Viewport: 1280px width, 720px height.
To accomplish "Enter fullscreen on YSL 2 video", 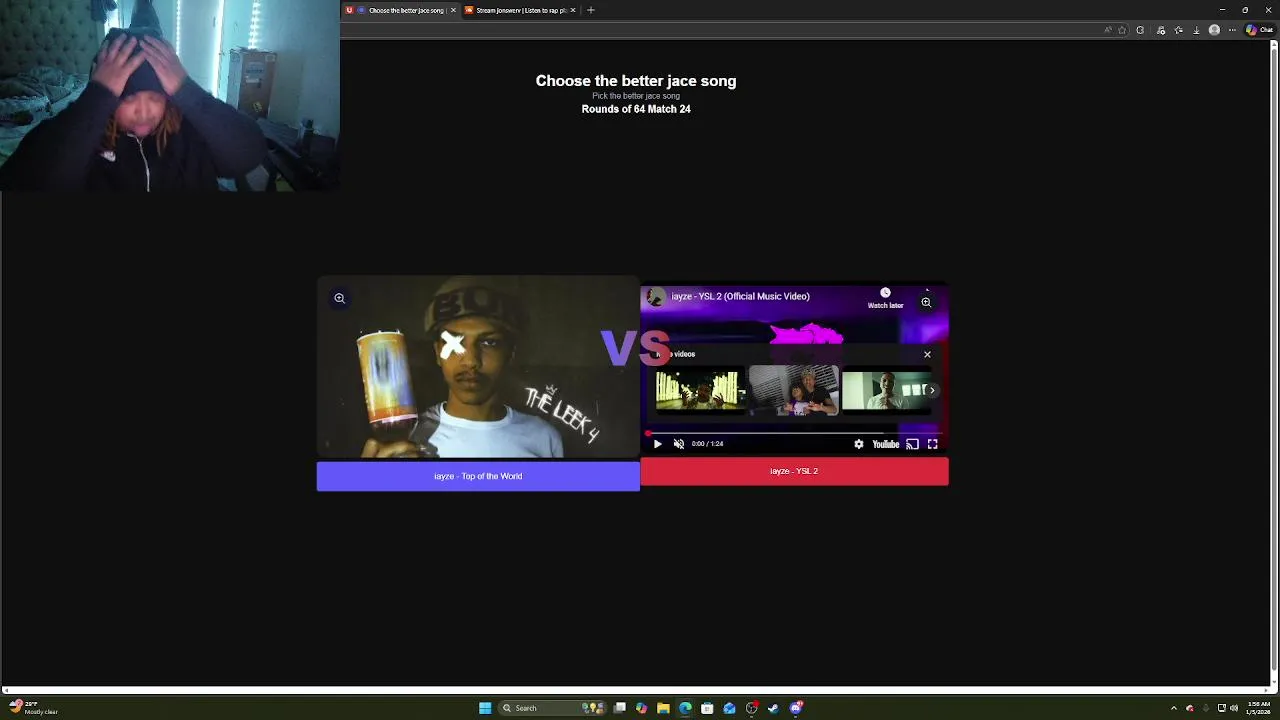I will 932,444.
